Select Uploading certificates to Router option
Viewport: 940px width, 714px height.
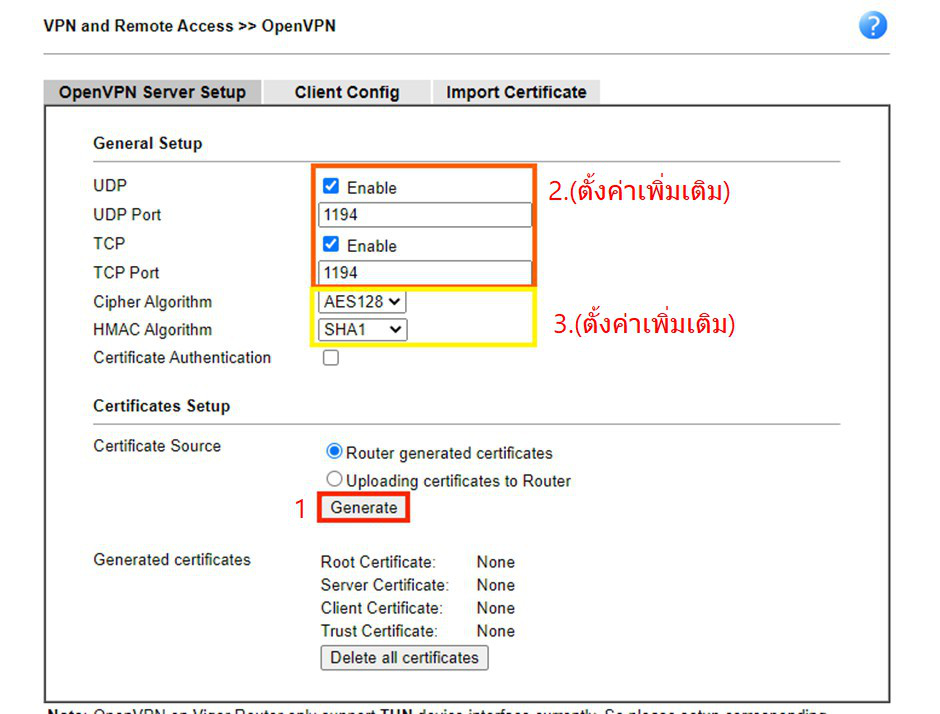pyautogui.click(x=334, y=479)
